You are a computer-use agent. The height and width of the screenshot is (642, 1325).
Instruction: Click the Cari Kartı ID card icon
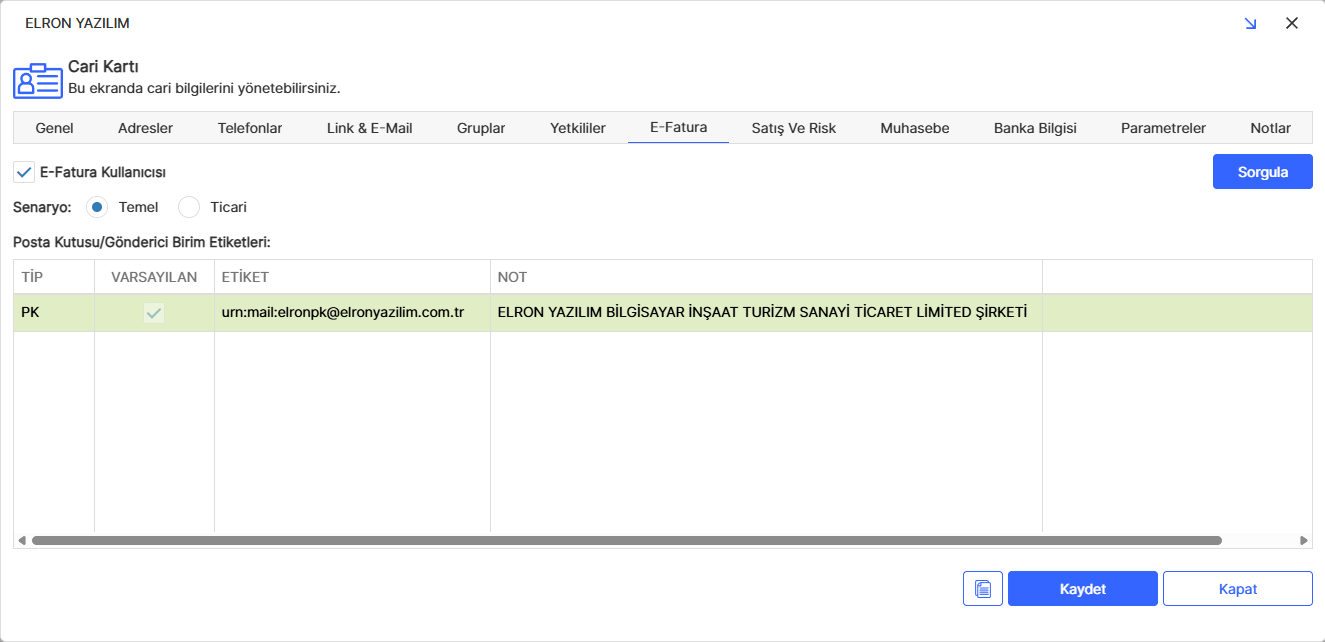(x=37, y=80)
